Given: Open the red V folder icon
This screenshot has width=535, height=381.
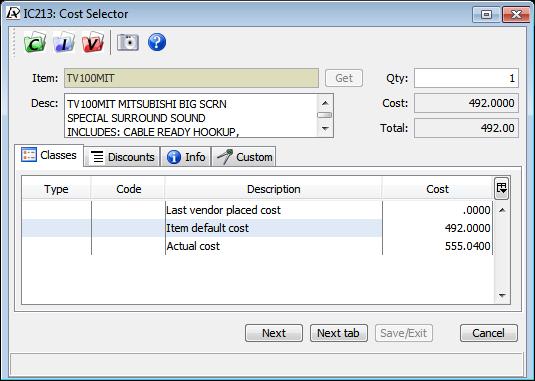Looking at the screenshot, I should pos(93,42).
